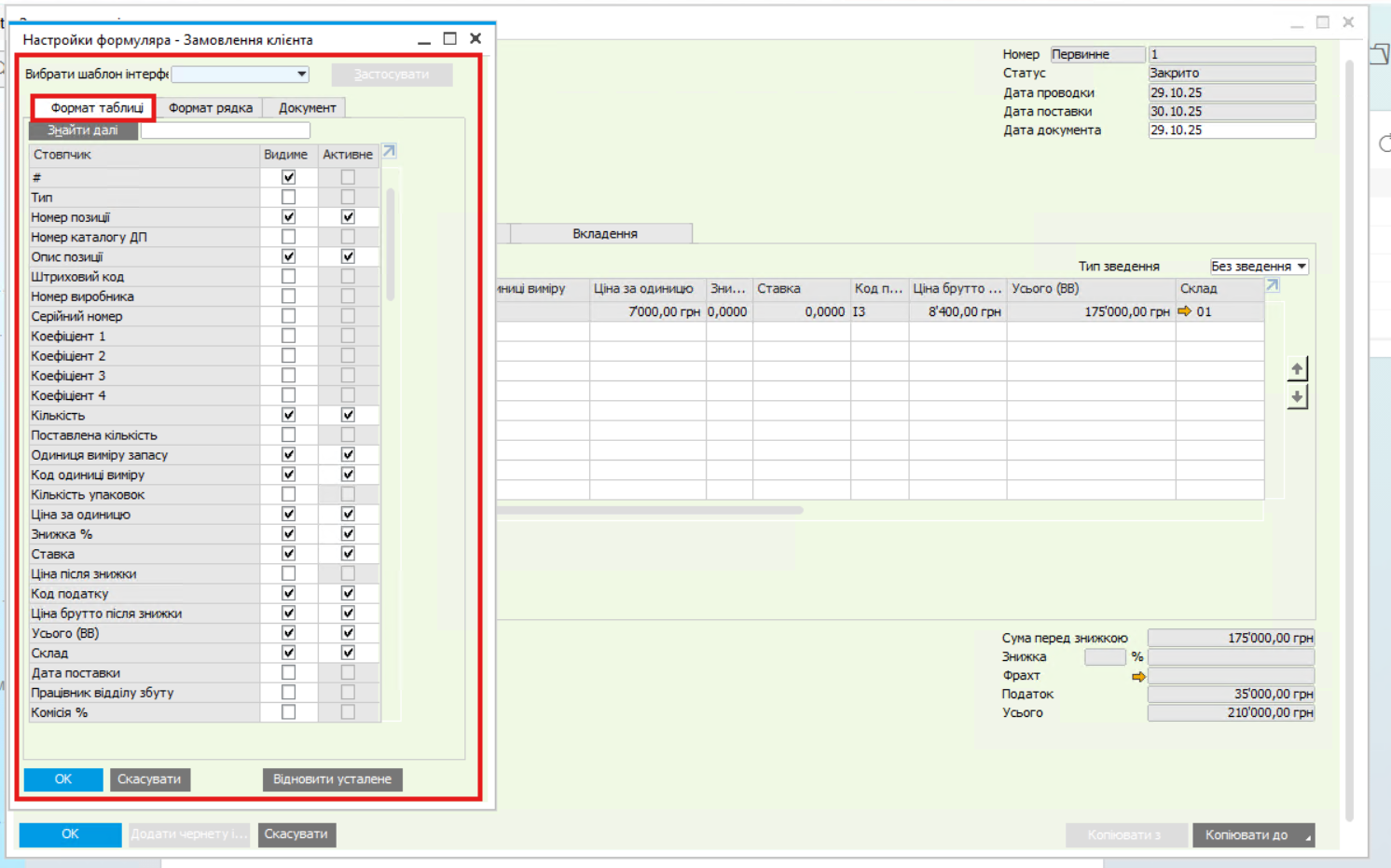
Task: Toggle the Активне checkbox for Знижка %
Action: [x=348, y=534]
